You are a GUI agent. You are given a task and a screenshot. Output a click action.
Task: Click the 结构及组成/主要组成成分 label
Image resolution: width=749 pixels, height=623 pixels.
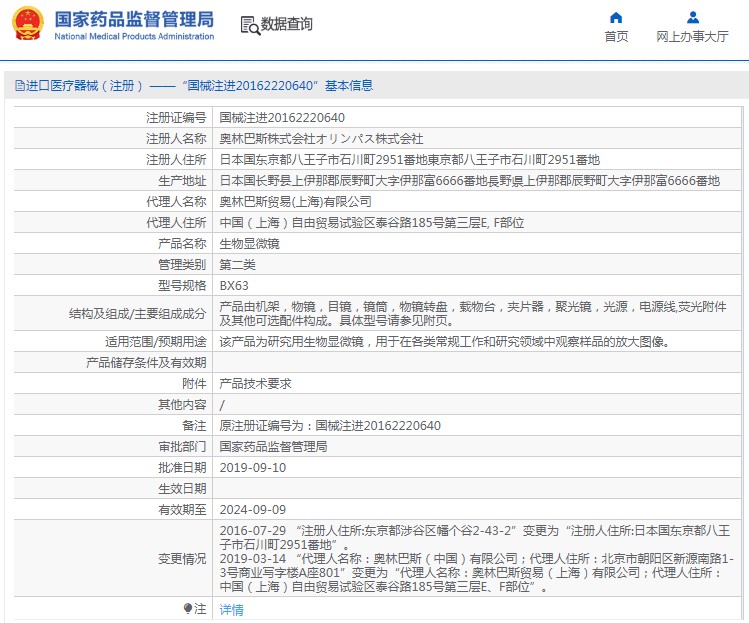point(138,313)
